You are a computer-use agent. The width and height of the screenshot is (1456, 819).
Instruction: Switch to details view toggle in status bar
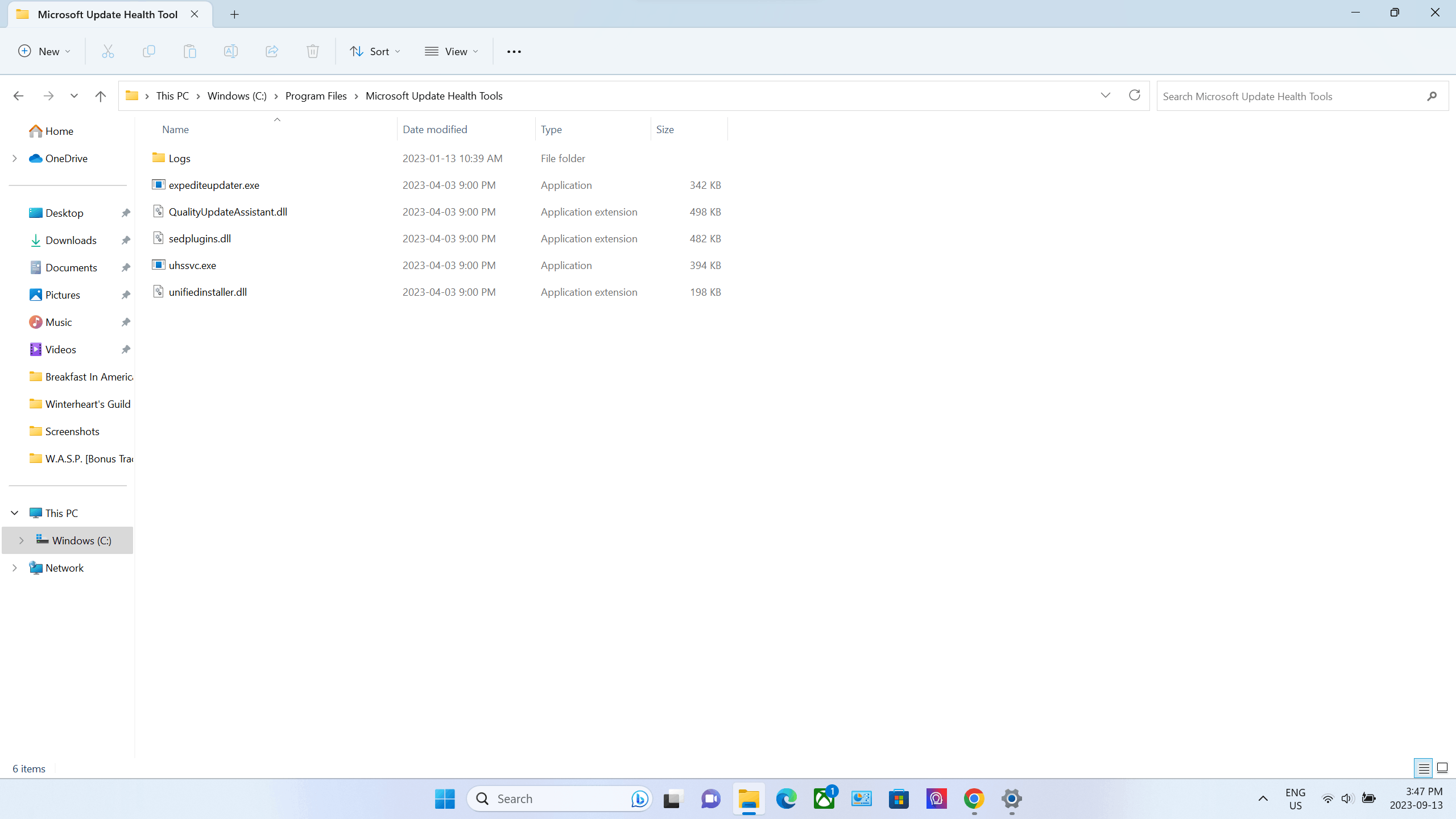(1424, 768)
